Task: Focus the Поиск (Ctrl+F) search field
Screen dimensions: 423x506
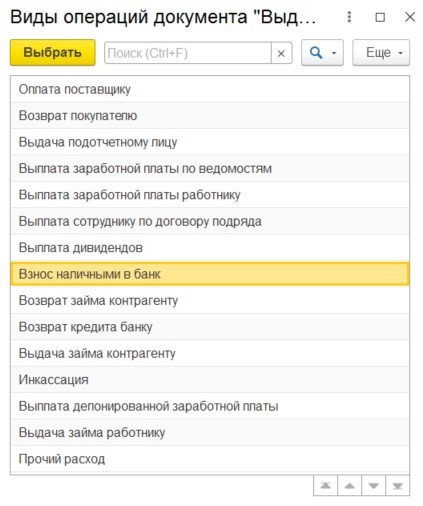Action: click(x=188, y=53)
